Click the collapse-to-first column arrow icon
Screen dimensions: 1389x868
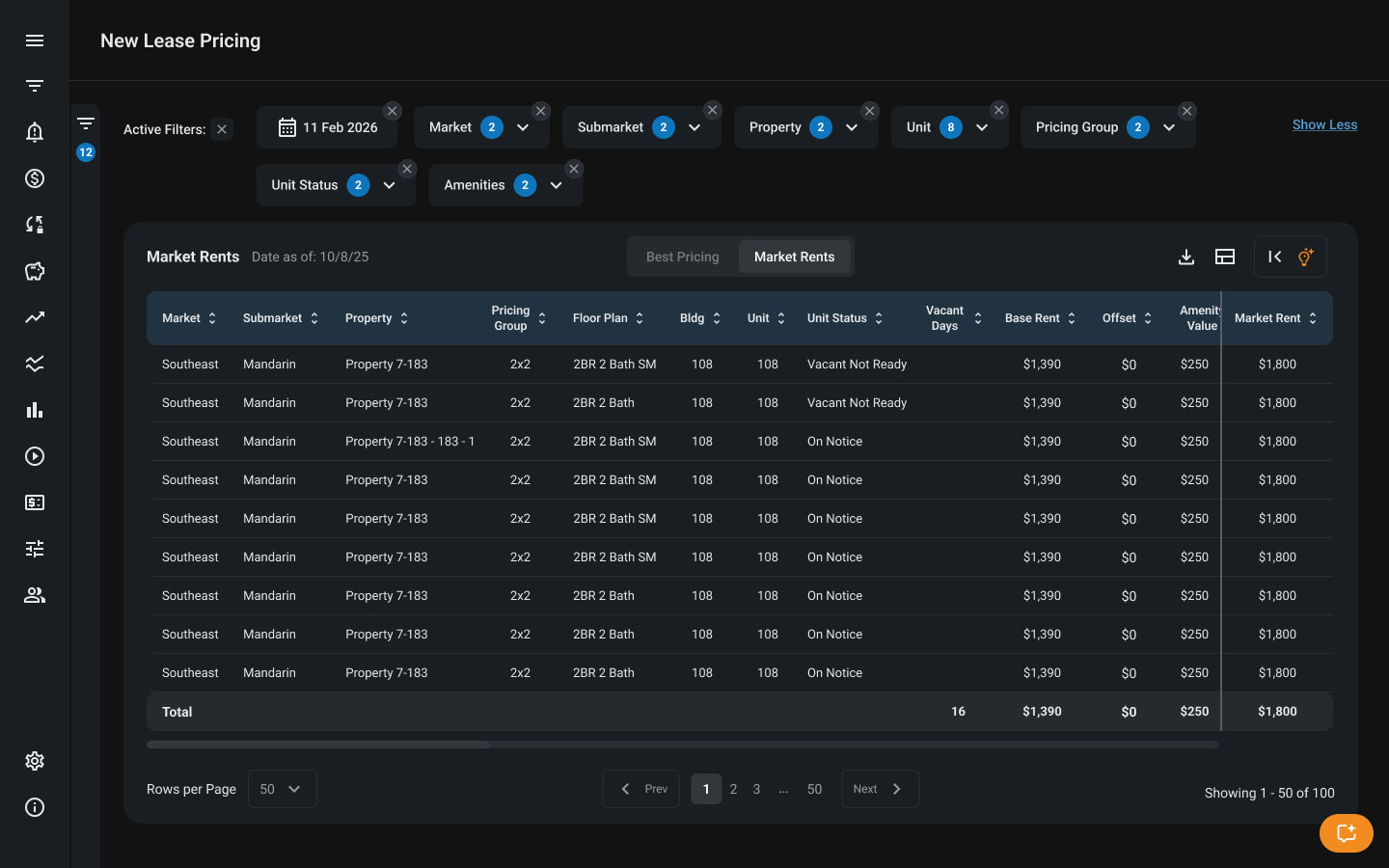point(1274,257)
